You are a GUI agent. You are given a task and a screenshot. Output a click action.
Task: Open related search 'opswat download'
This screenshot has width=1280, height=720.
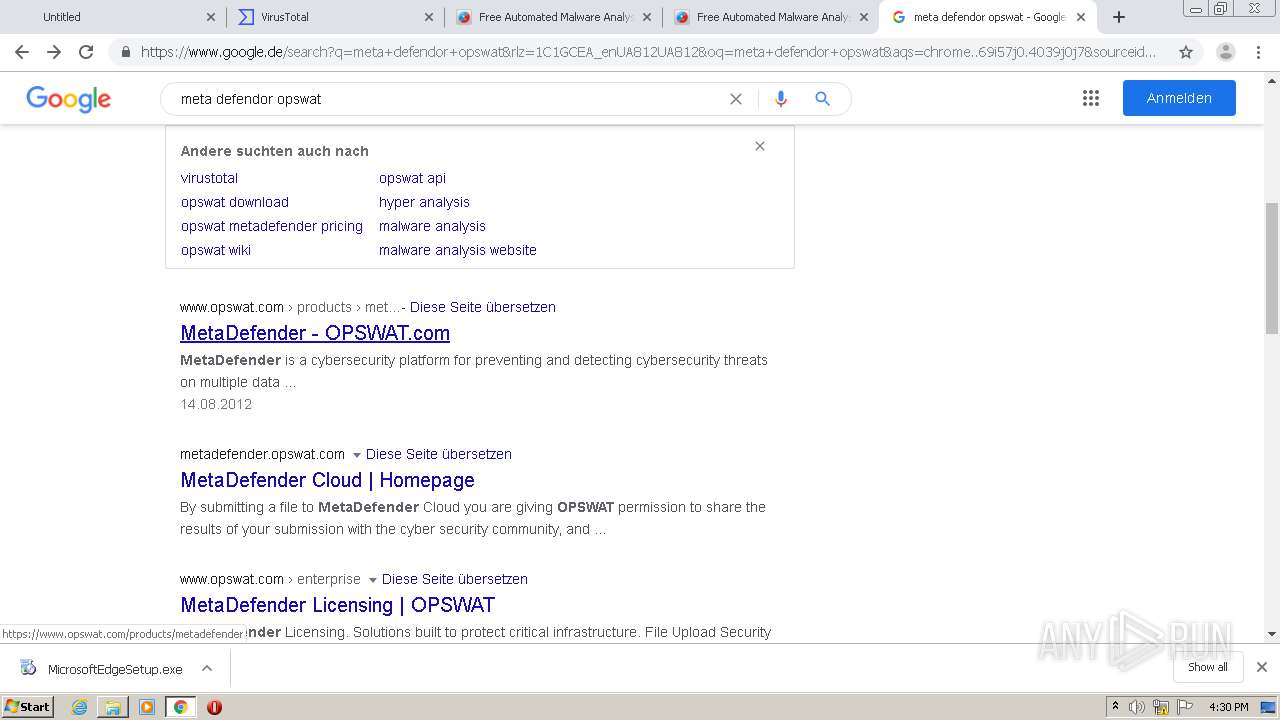(x=235, y=202)
